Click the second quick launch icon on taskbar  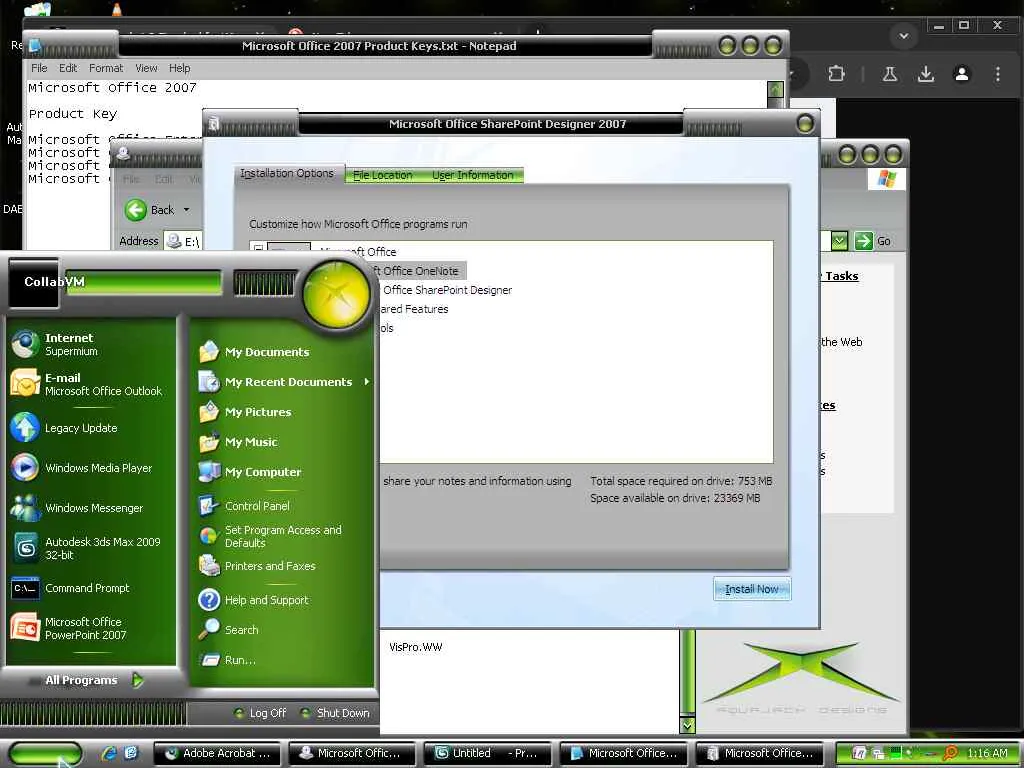tap(131, 753)
